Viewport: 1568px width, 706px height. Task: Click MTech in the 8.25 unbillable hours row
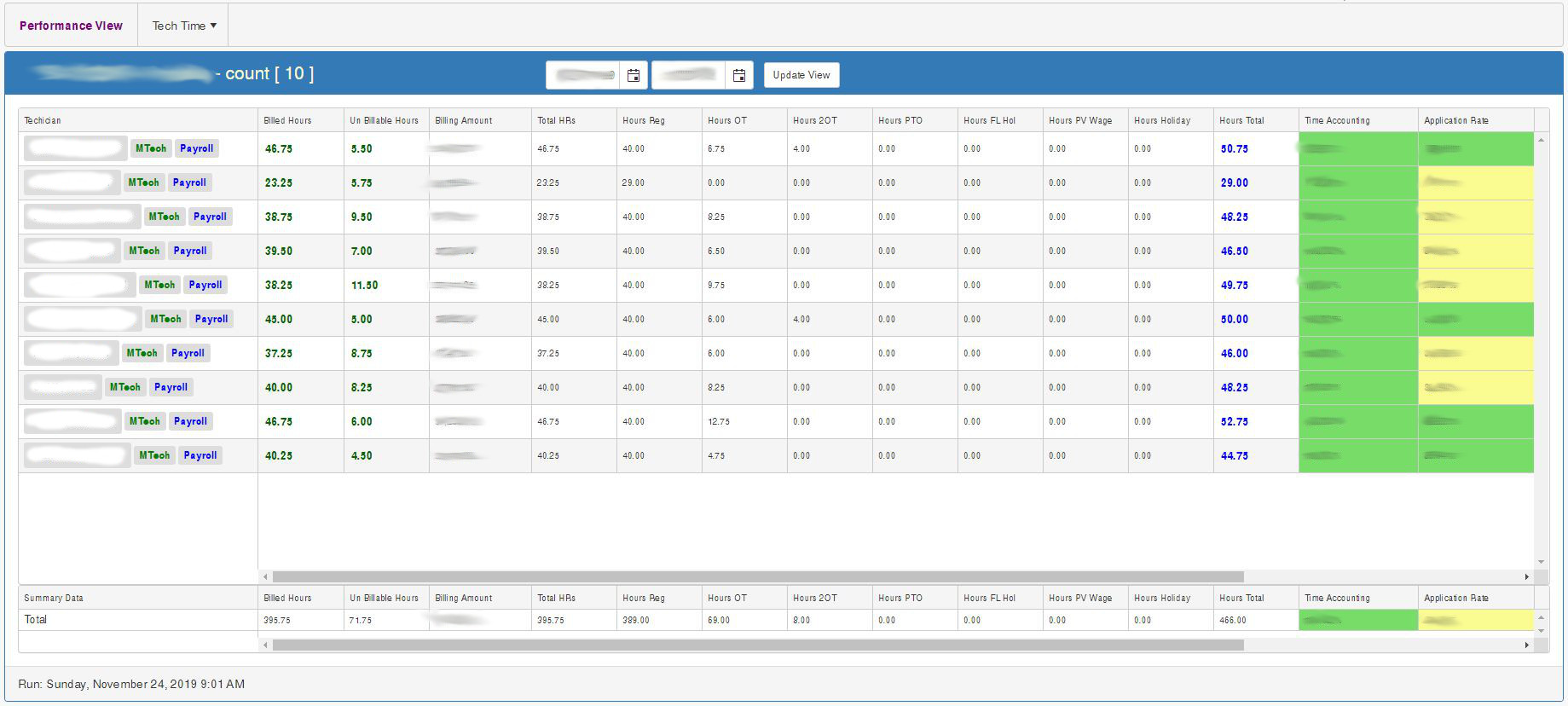click(125, 387)
